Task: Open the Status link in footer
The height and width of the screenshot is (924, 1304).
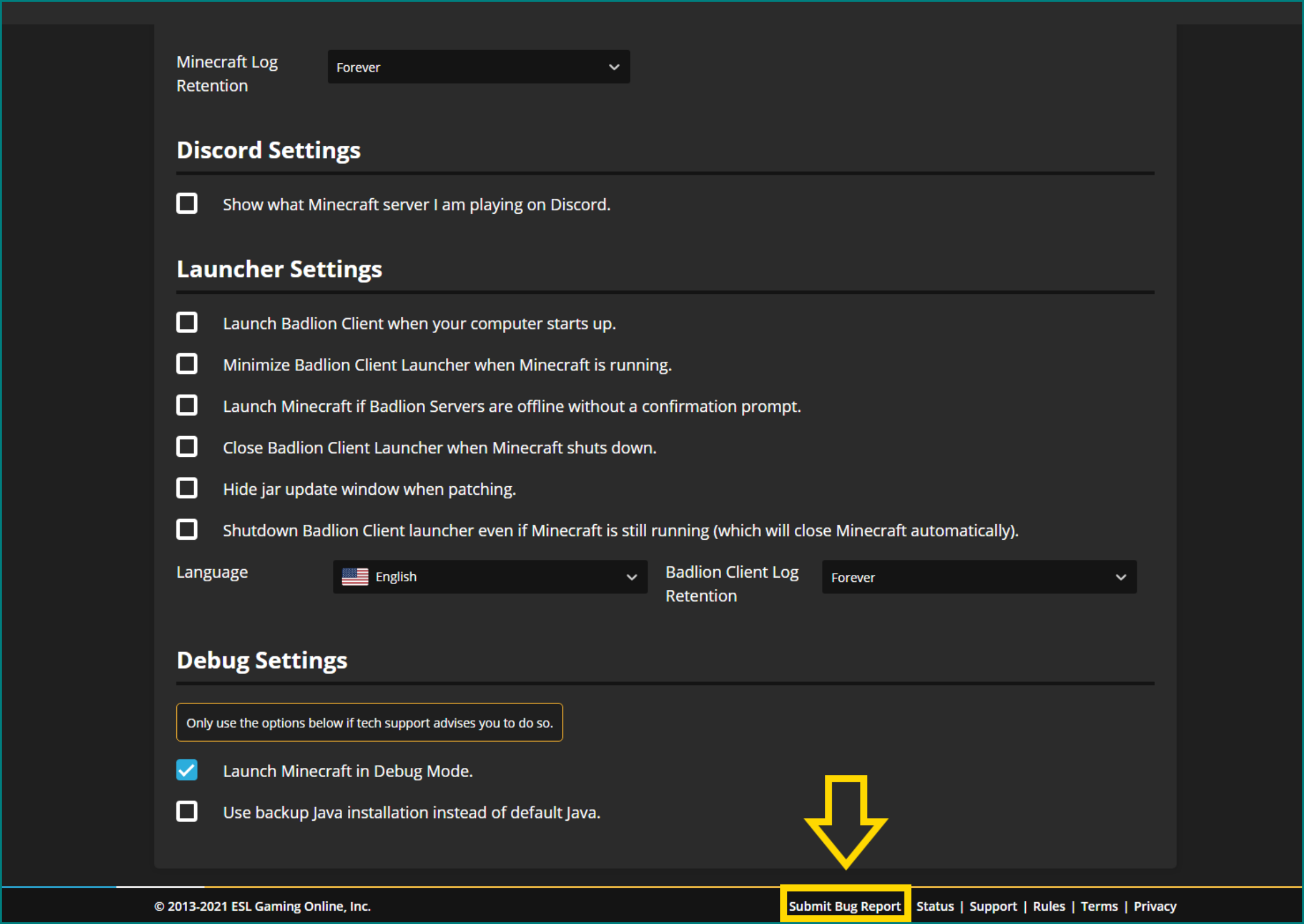Action: pyautogui.click(x=935, y=906)
